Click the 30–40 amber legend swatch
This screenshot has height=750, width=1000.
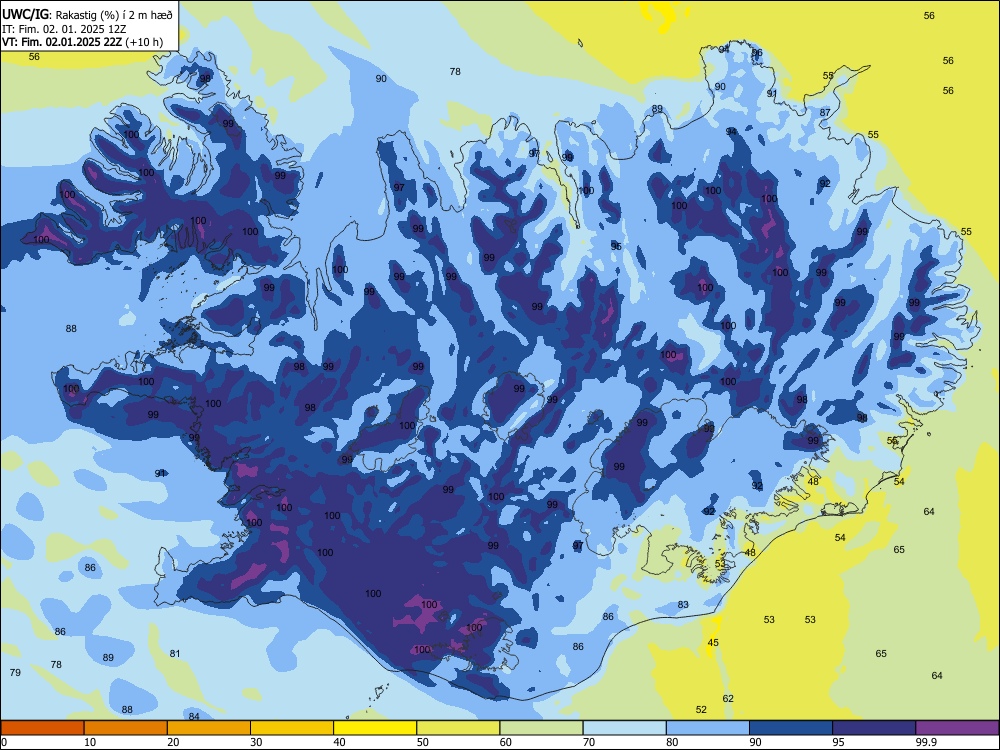point(292,728)
